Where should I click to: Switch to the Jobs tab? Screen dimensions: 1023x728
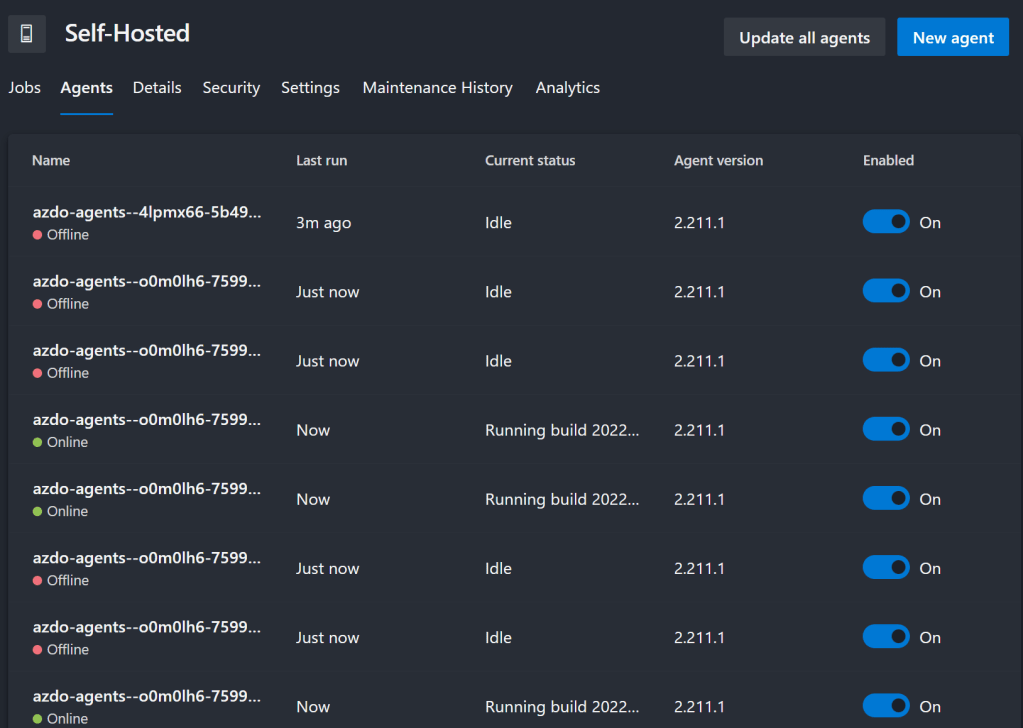pos(25,88)
